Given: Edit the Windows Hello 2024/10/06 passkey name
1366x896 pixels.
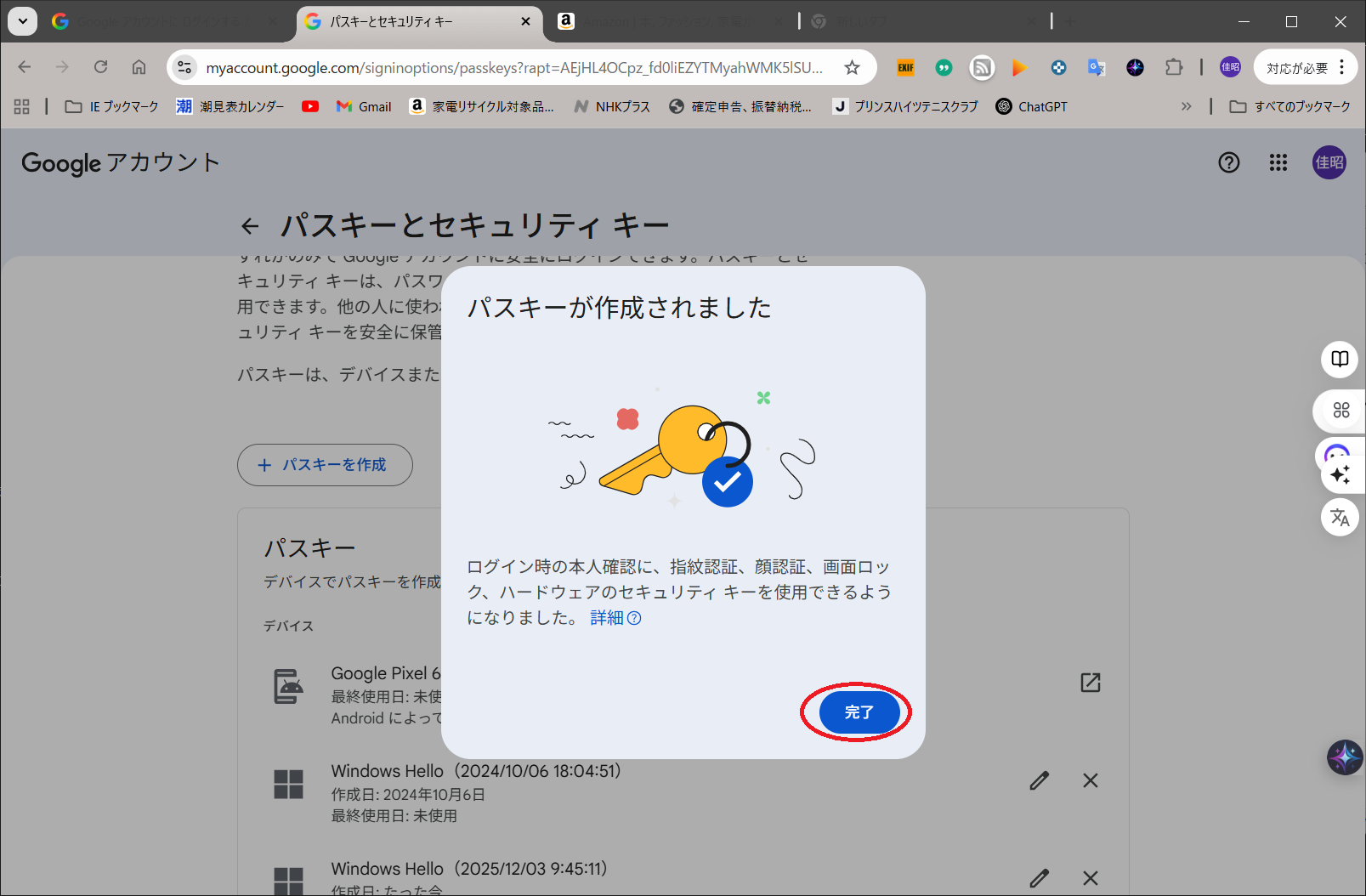Looking at the screenshot, I should tap(1039, 780).
